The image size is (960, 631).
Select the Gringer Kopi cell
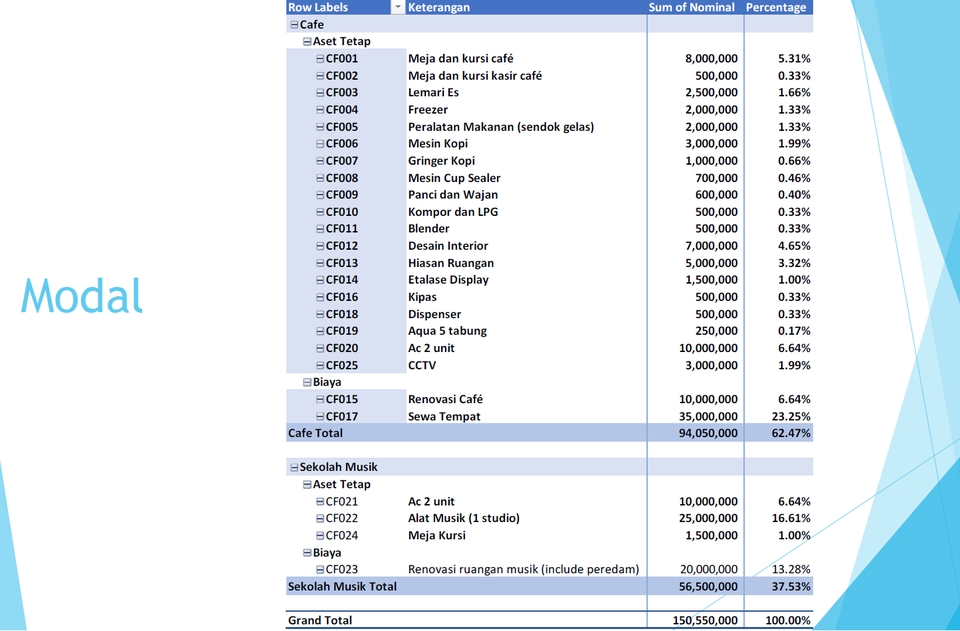pyautogui.click(x=441, y=161)
